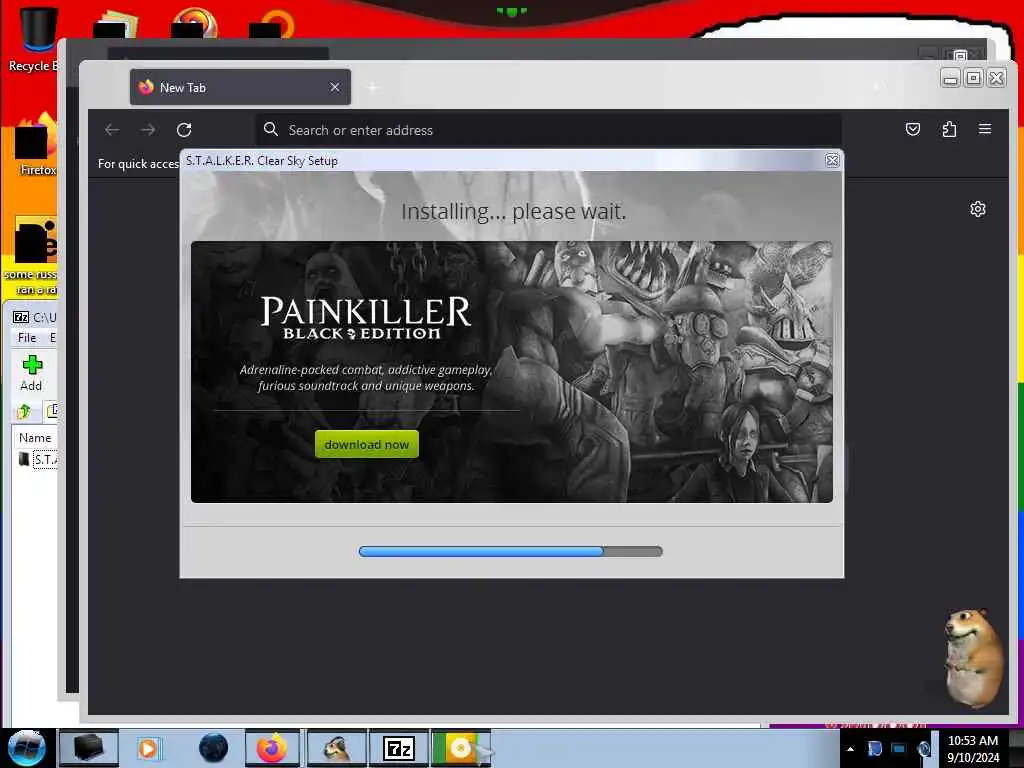Go back using Firefox back arrow
The image size is (1024, 768).
point(112,130)
